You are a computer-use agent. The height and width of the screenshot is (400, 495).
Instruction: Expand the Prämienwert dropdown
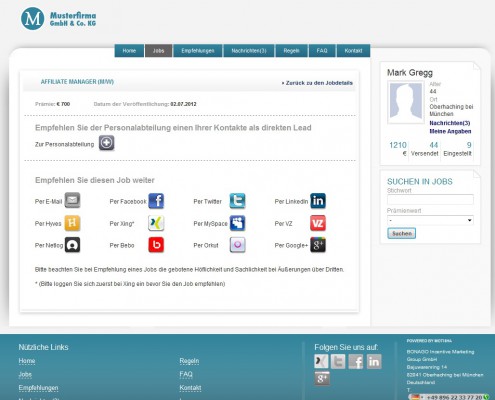(430, 220)
